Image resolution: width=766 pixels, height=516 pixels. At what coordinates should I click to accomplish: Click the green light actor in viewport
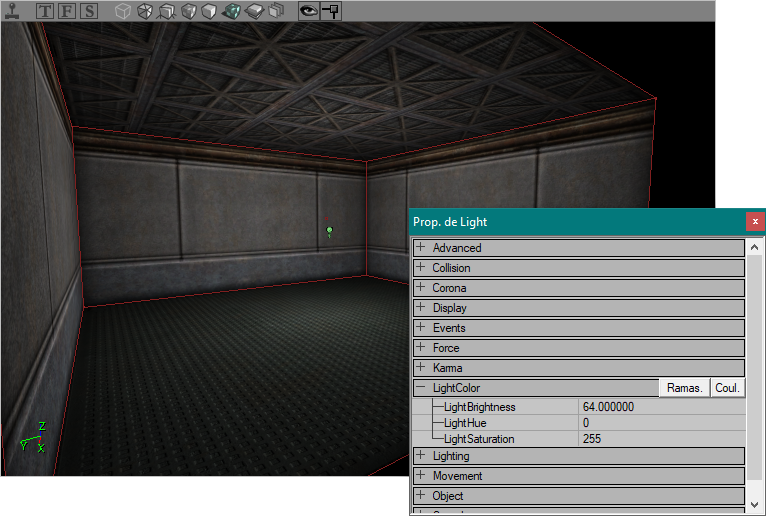point(329,232)
